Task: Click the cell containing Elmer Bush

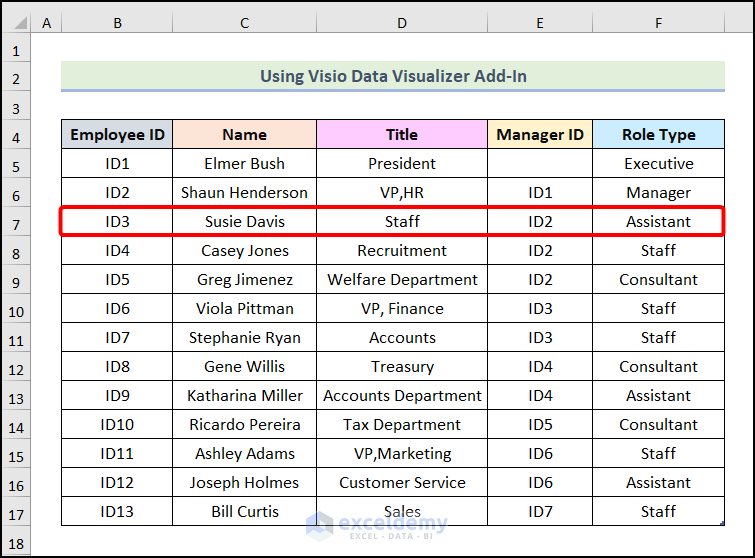Action: pos(245,164)
